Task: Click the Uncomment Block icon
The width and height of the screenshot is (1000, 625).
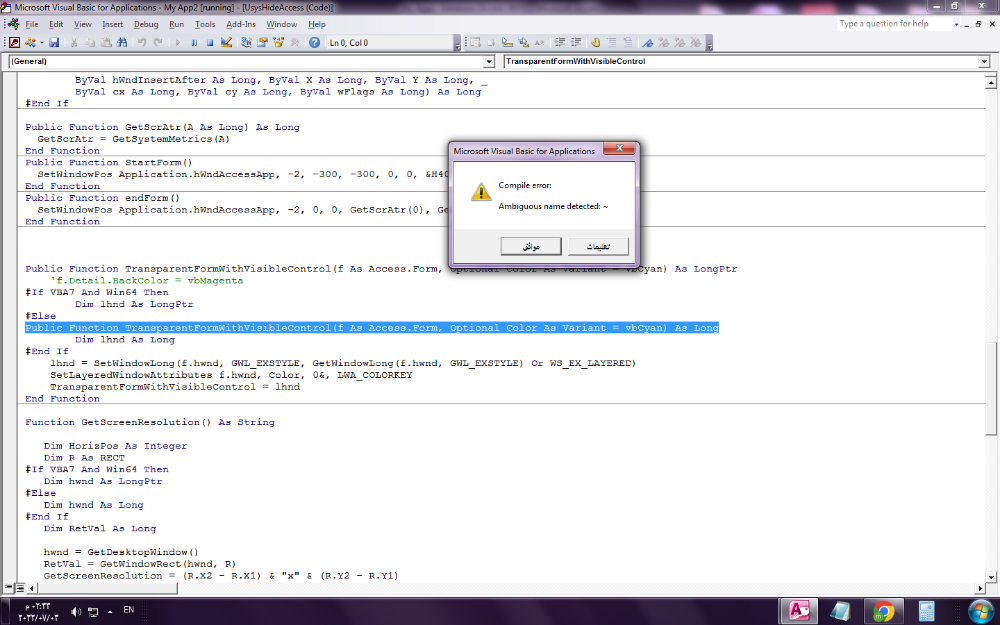Action: (x=628, y=43)
